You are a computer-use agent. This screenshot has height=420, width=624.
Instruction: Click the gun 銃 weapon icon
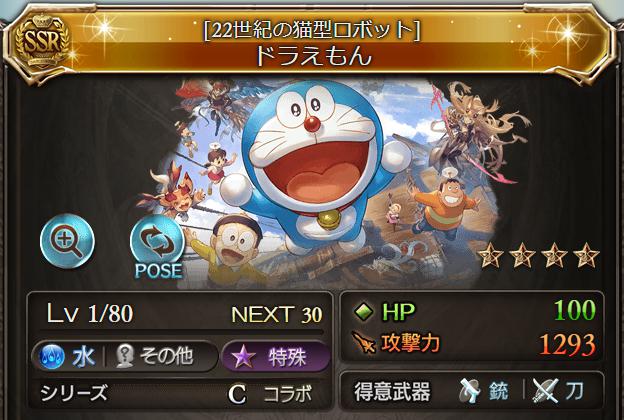470,391
